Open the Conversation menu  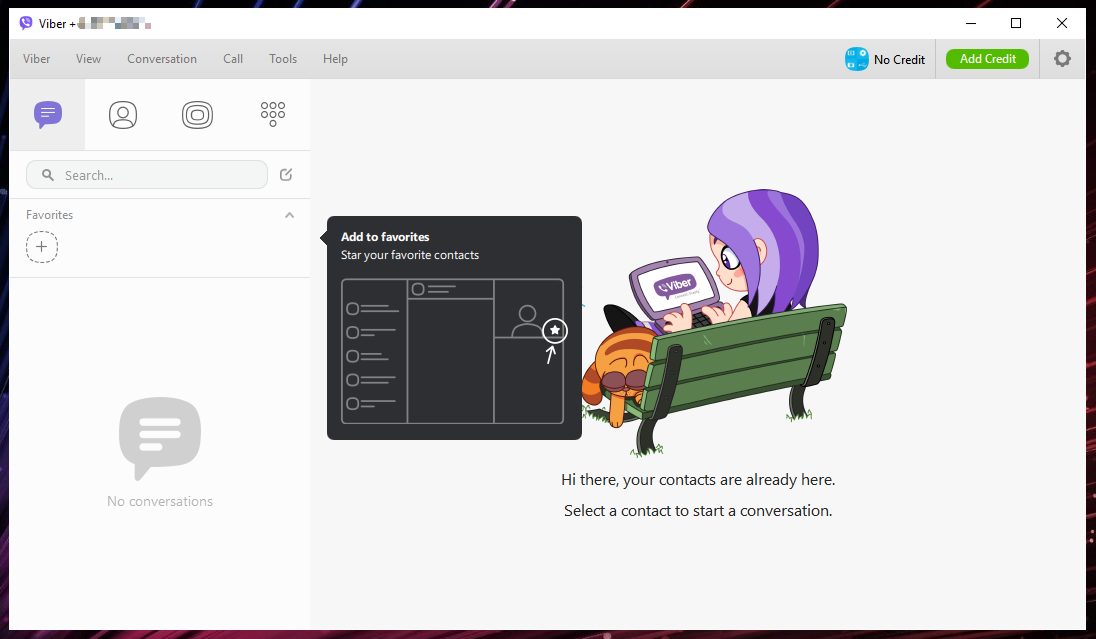(x=162, y=59)
